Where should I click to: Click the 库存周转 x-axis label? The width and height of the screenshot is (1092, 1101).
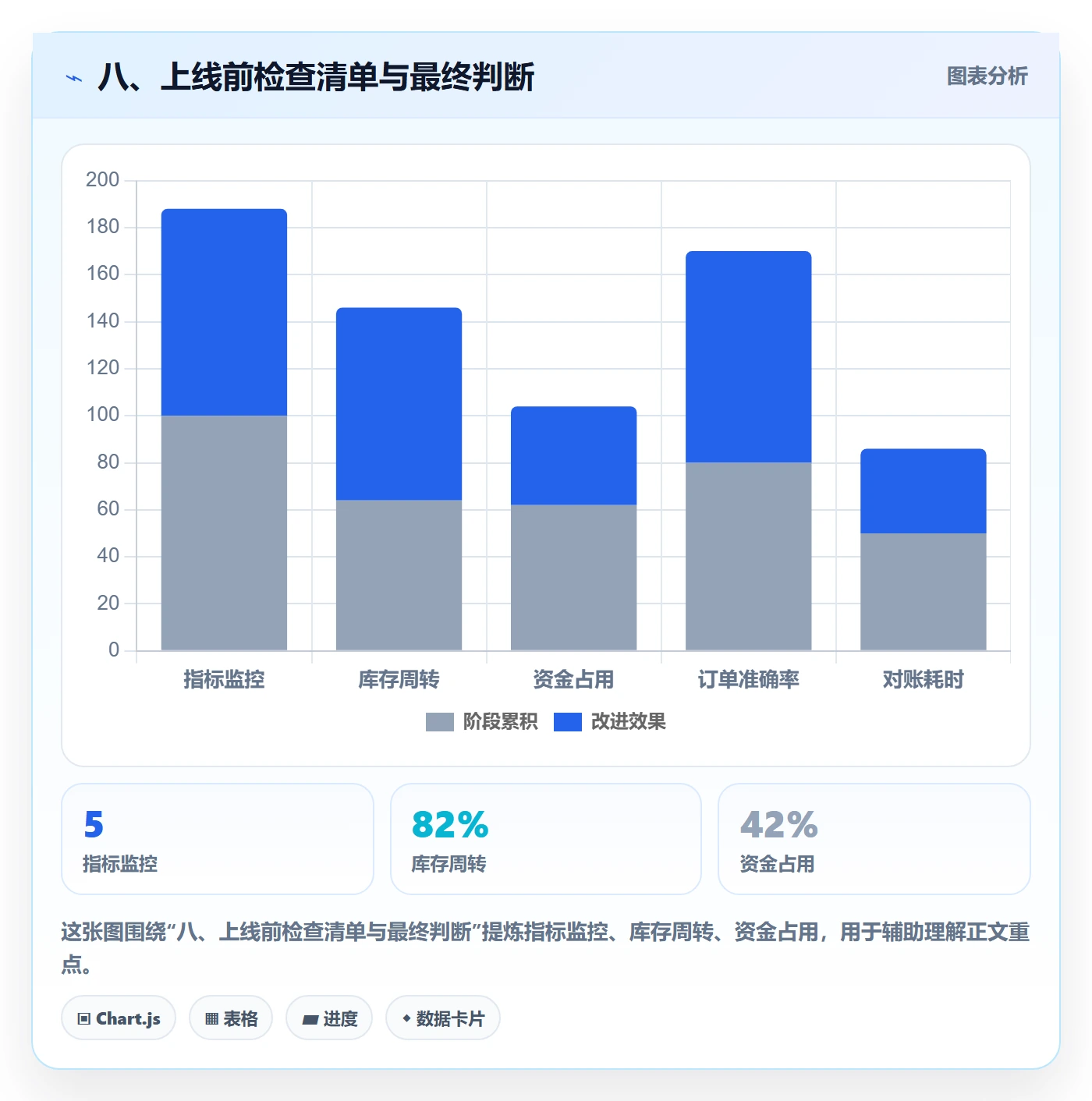point(399,680)
